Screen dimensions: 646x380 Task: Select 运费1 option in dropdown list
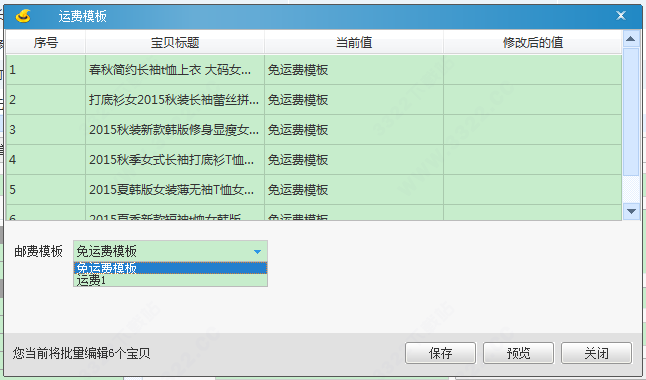tap(171, 280)
